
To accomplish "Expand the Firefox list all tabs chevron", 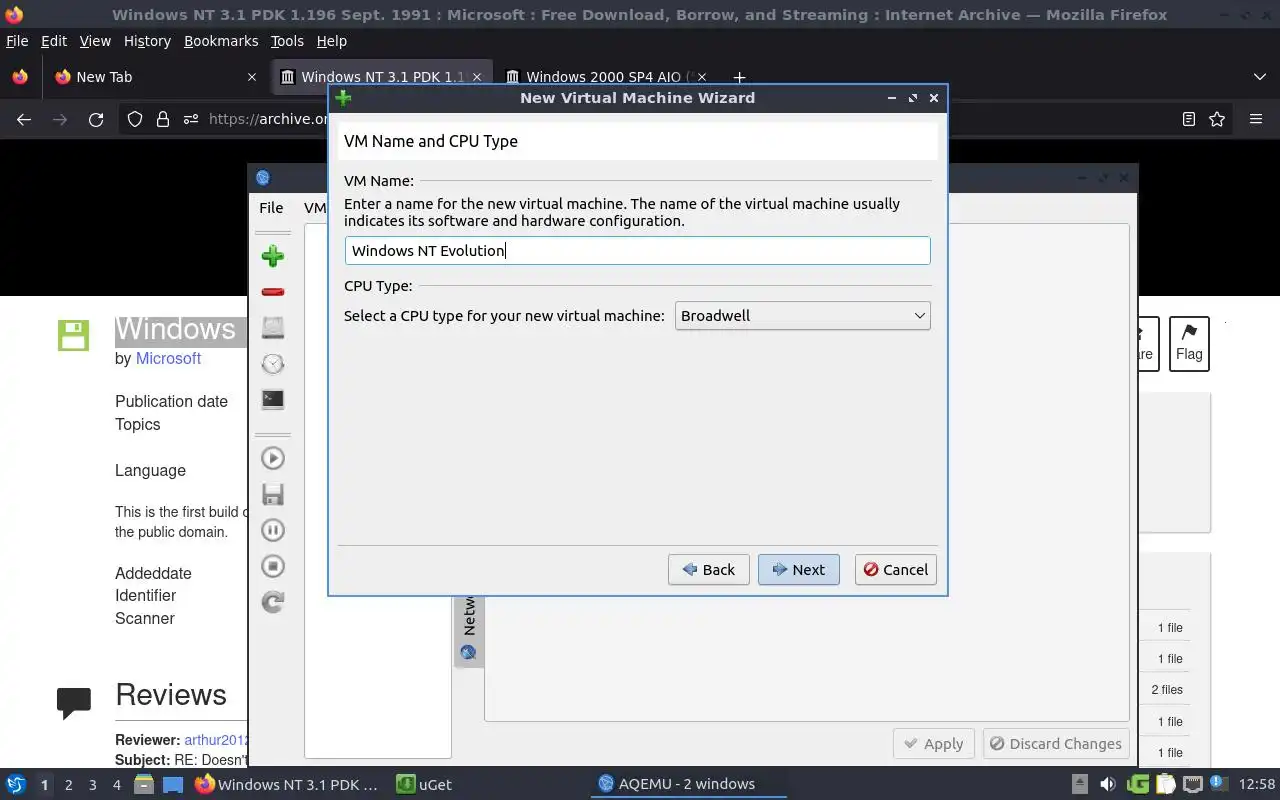I will (1259, 77).
